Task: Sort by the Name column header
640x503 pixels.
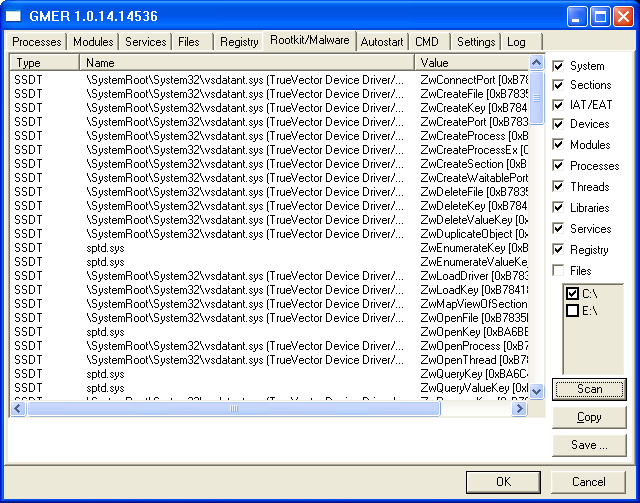Action: tap(247, 62)
